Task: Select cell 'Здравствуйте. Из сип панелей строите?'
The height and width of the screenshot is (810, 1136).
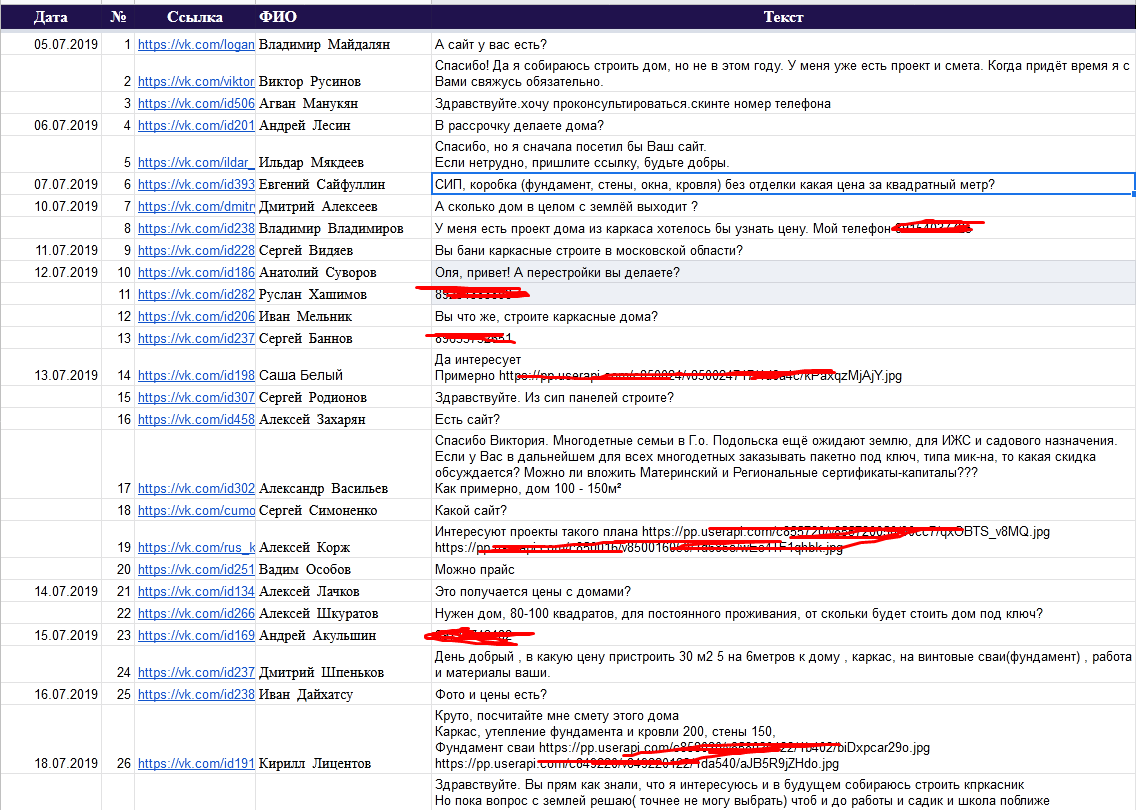Action: (x=783, y=397)
